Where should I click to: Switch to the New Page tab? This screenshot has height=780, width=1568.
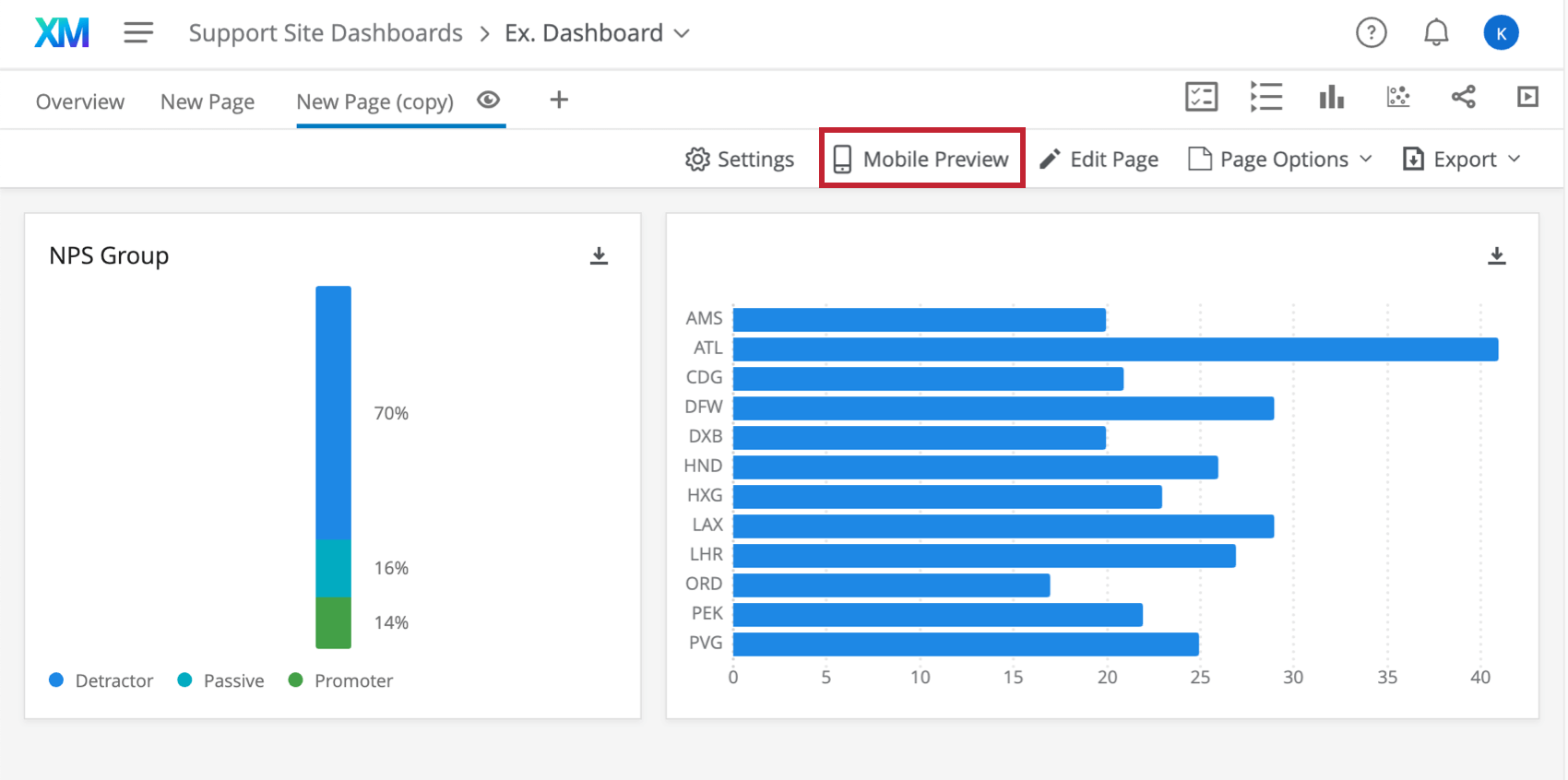[208, 101]
